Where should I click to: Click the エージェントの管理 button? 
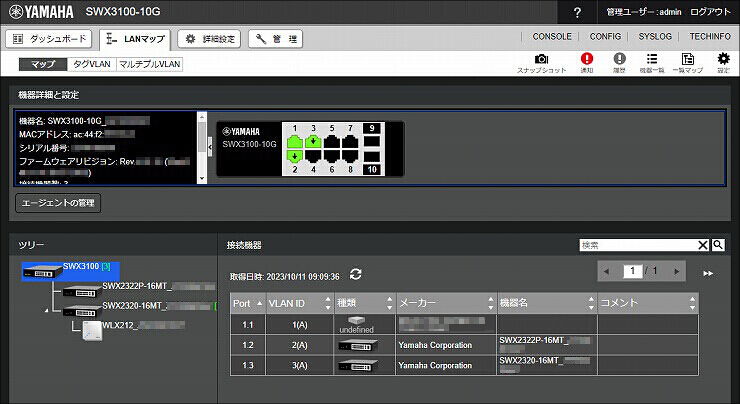[58, 203]
